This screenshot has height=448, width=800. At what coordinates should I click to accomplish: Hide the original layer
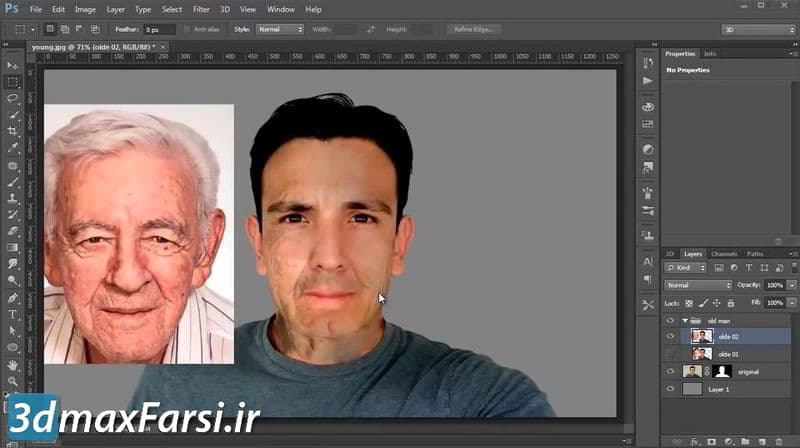670,371
